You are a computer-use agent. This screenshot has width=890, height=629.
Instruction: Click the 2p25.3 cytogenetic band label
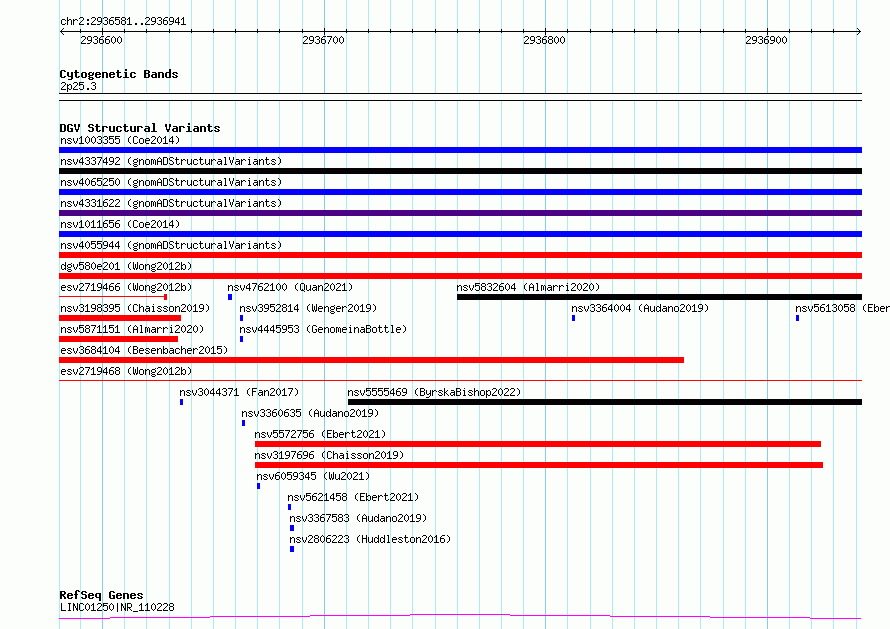pos(78,86)
